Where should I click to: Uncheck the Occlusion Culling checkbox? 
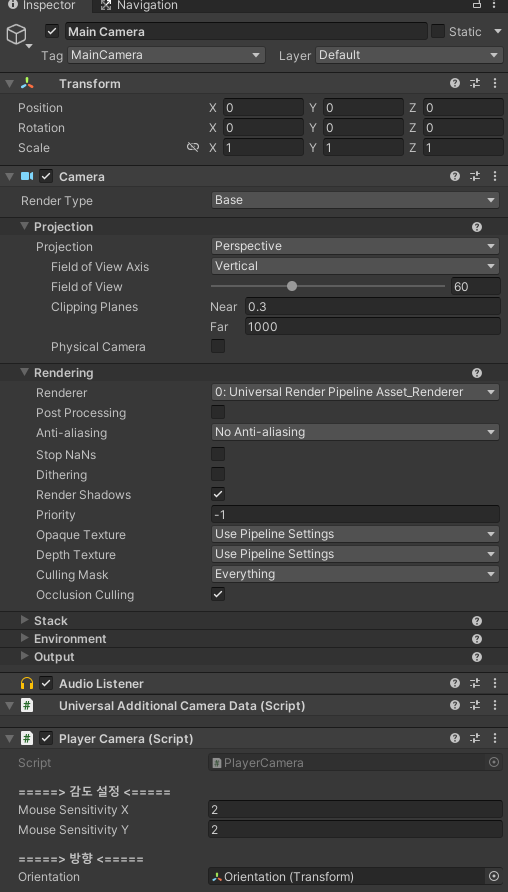[218, 594]
